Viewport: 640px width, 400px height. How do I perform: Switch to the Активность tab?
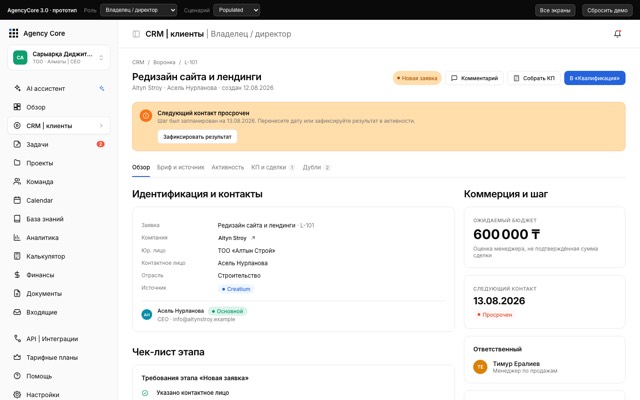pyautogui.click(x=228, y=167)
